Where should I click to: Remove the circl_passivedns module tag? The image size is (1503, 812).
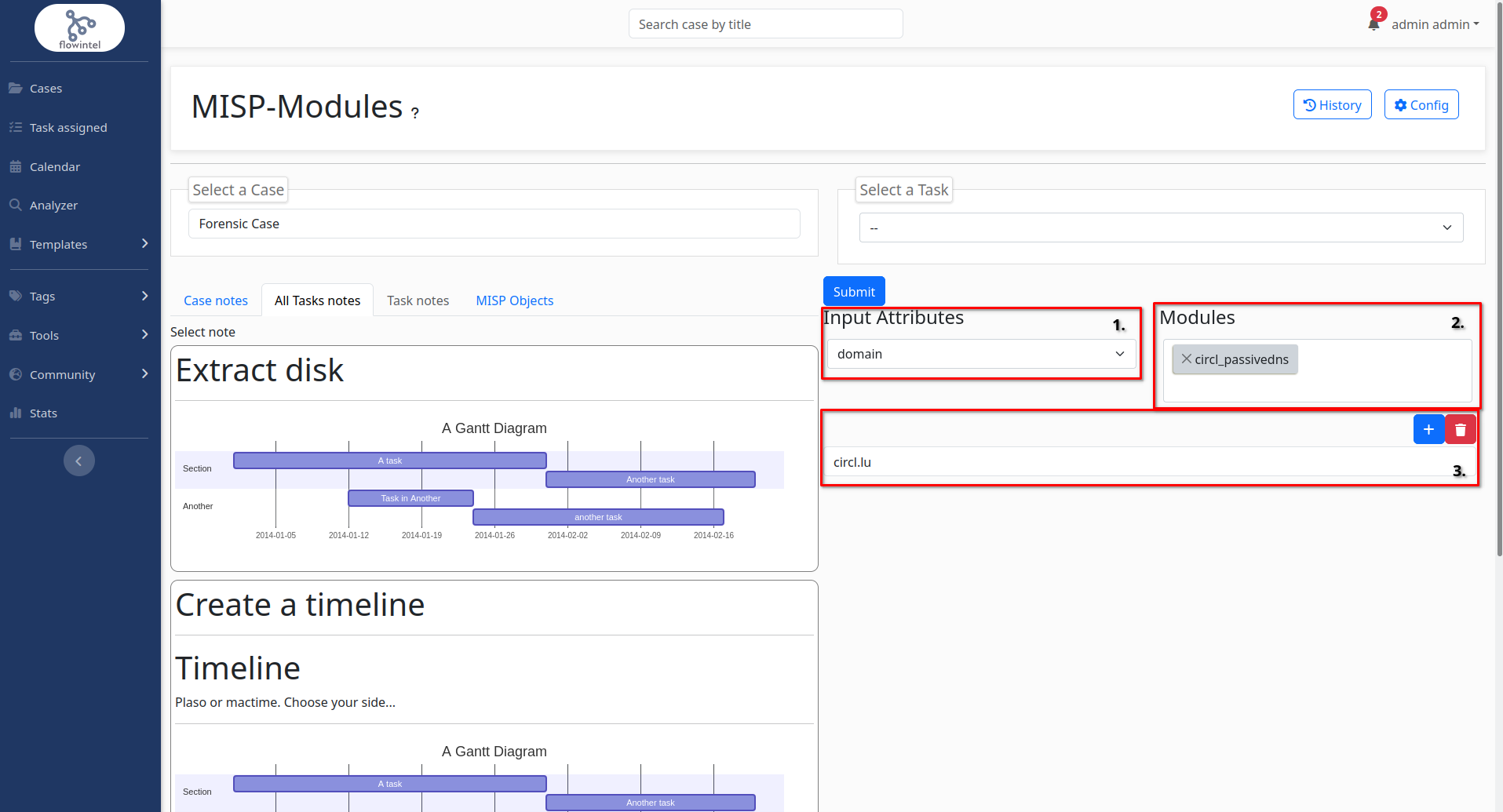click(1187, 359)
